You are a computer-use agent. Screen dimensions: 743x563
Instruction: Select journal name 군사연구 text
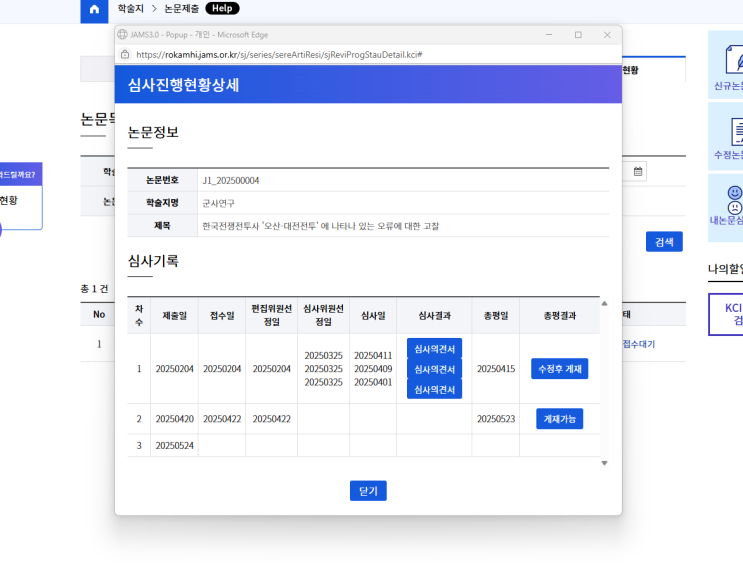(x=218, y=203)
